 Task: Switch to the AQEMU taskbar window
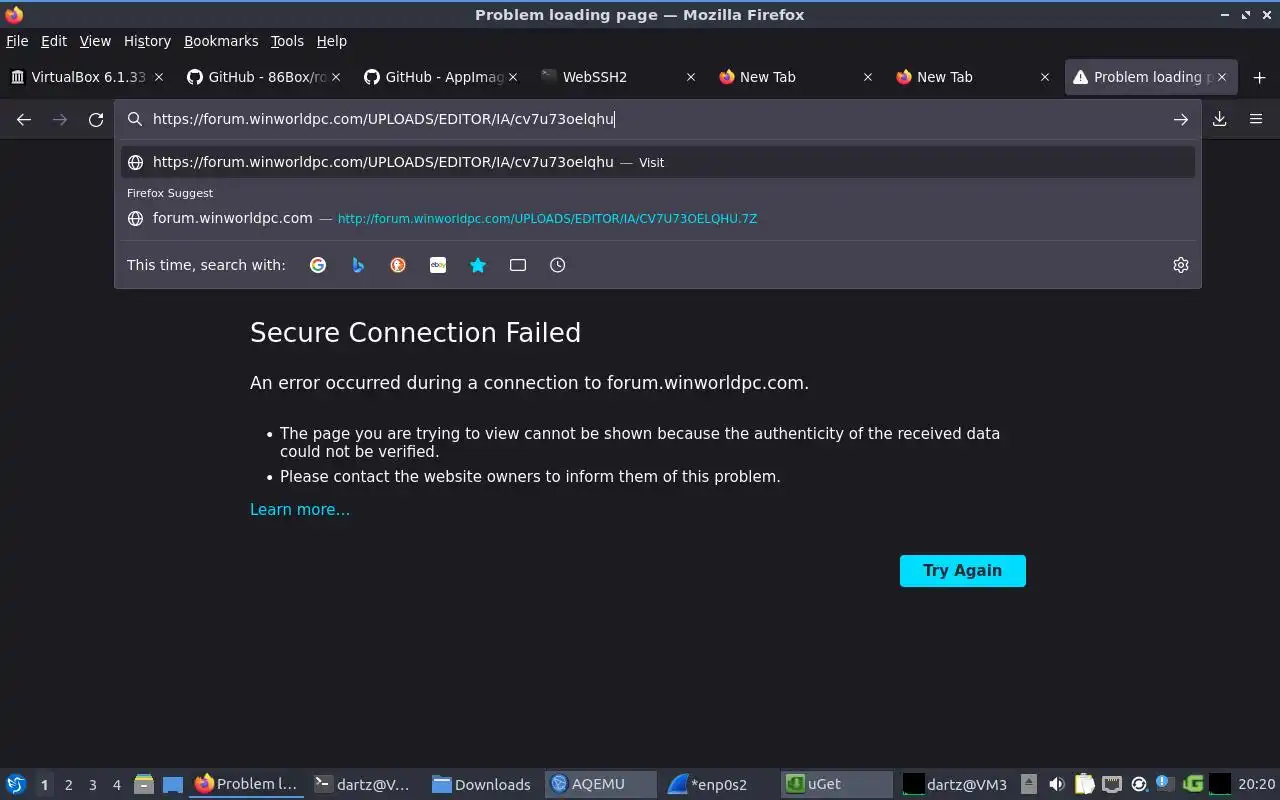coord(600,784)
